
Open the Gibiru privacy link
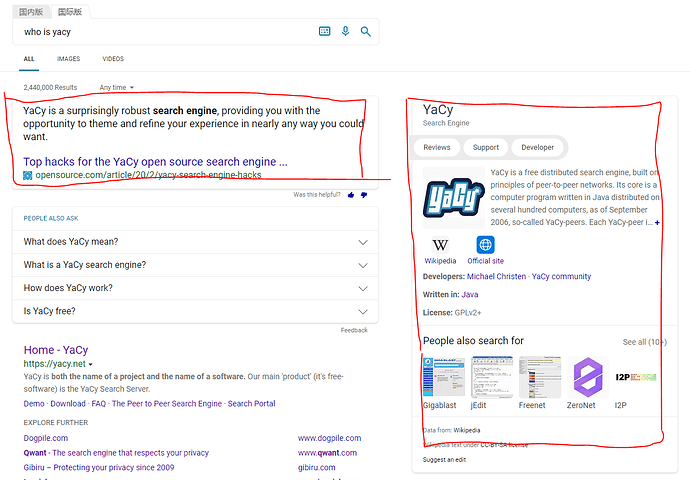(99, 467)
